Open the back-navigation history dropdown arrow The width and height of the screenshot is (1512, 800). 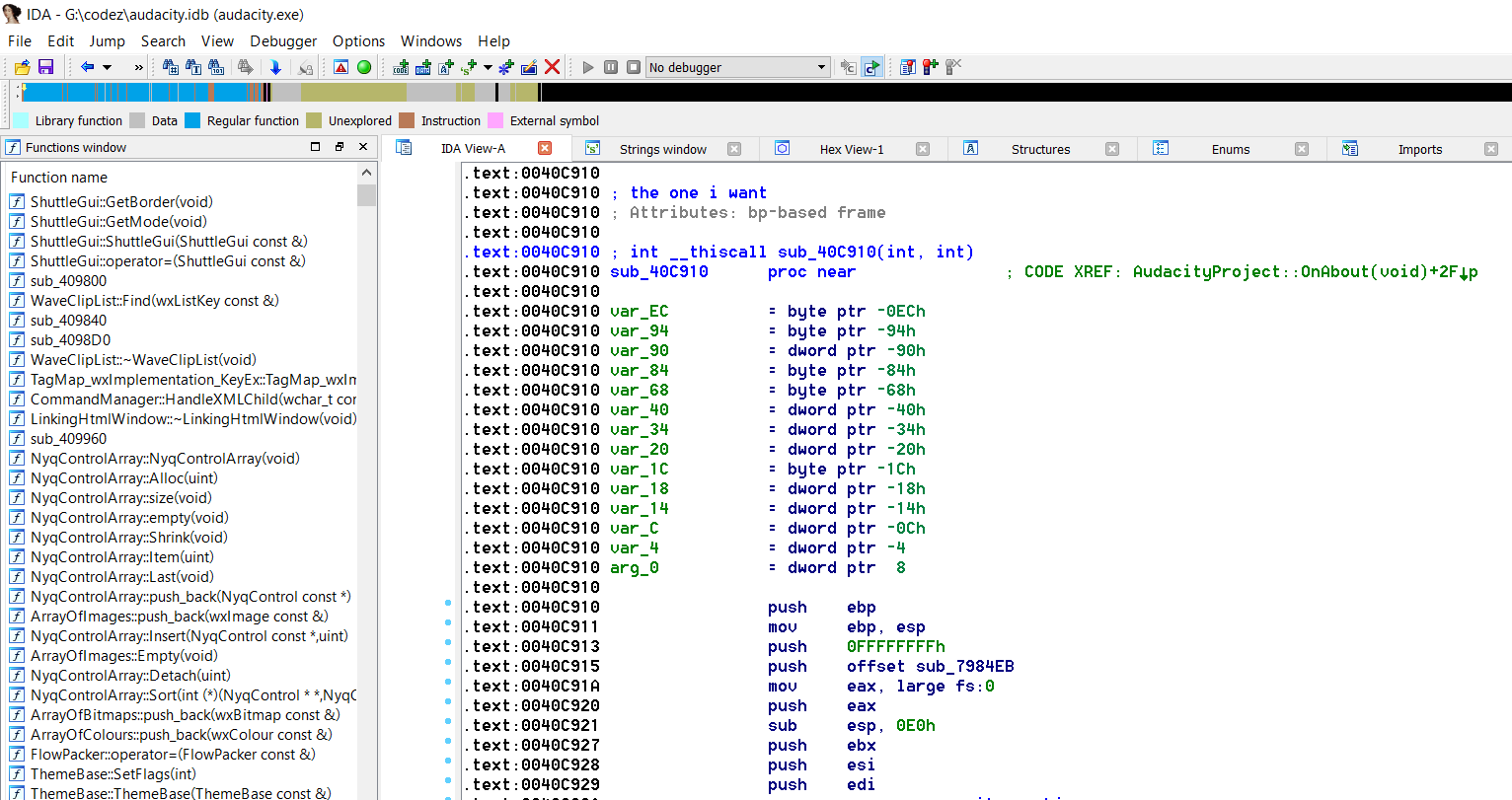click(x=108, y=67)
